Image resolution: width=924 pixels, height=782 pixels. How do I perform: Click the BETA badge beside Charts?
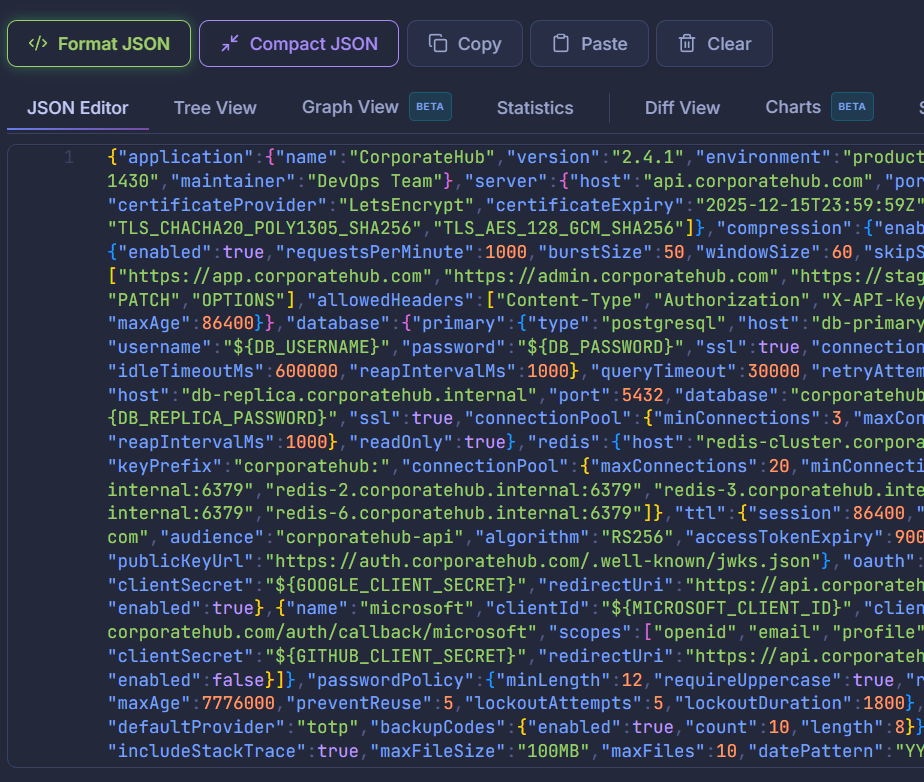[852, 107]
